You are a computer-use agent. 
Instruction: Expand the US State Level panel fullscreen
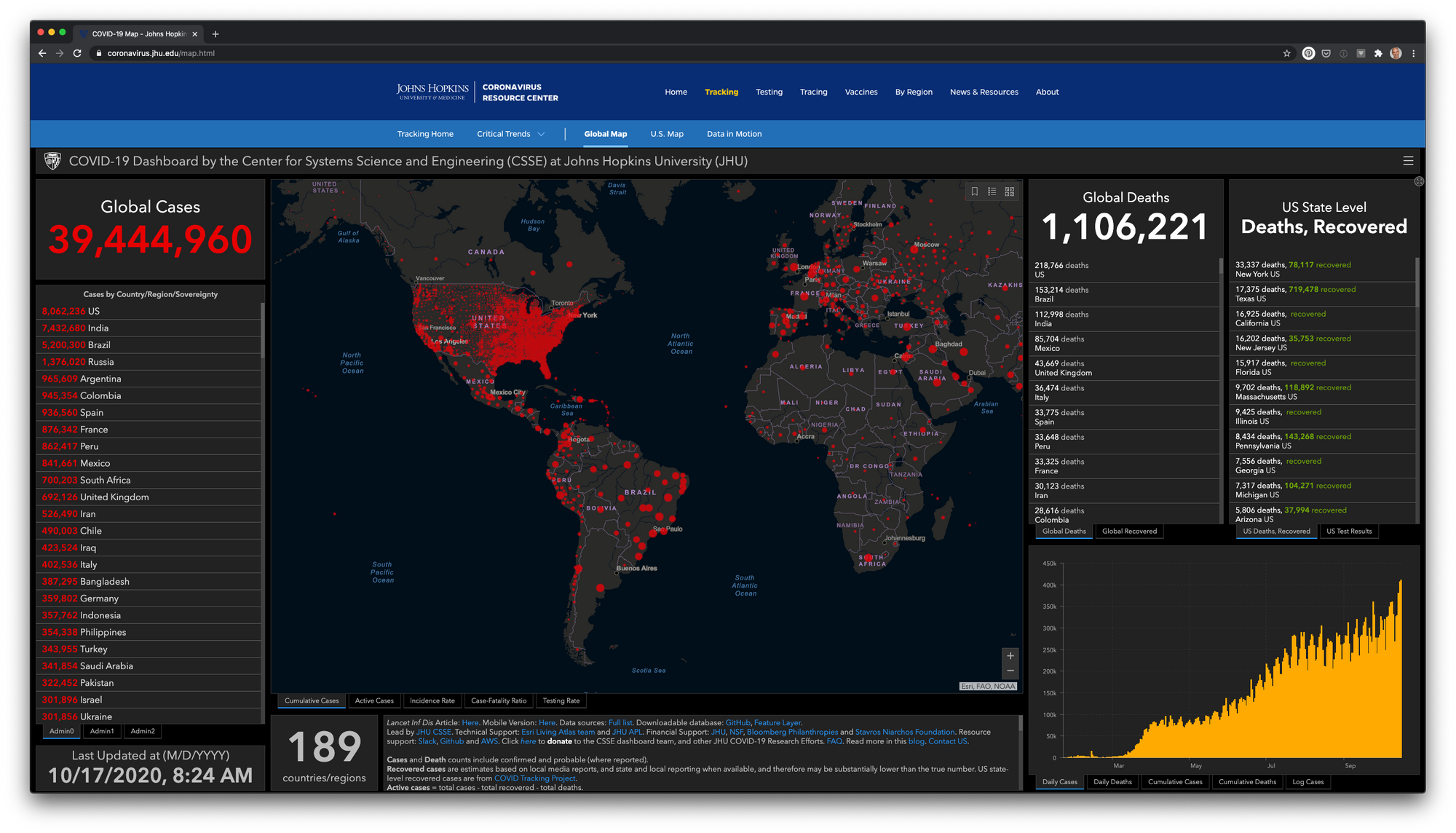[1419, 181]
